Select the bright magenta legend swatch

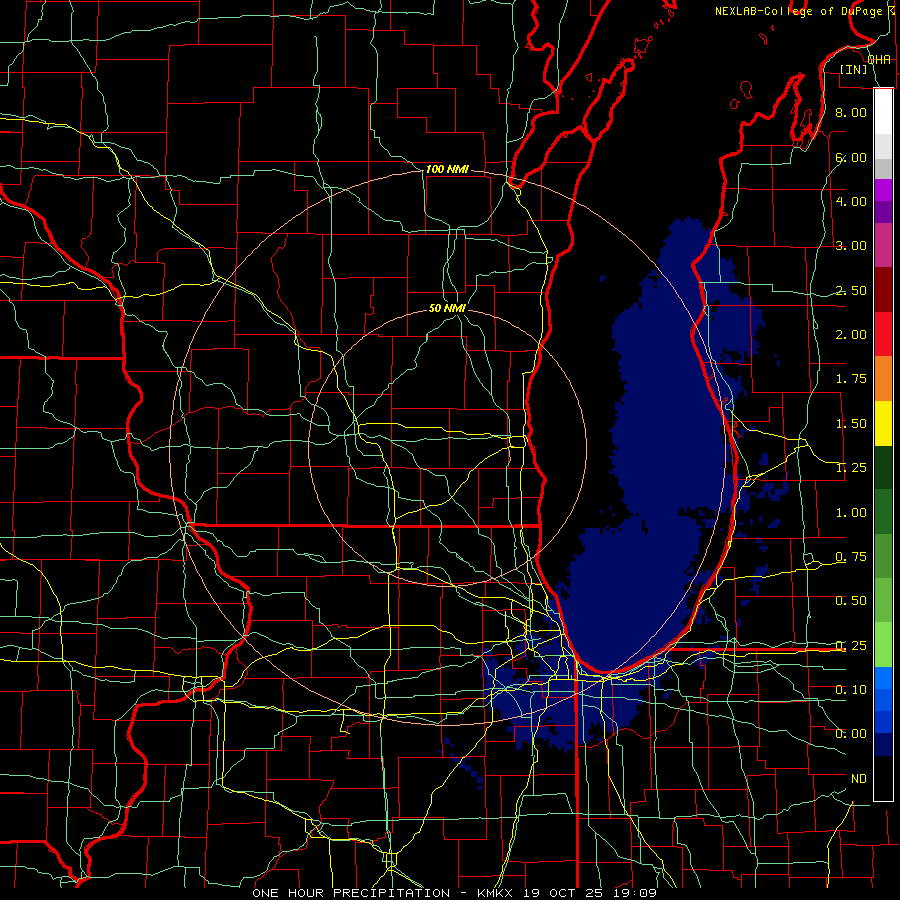883,190
